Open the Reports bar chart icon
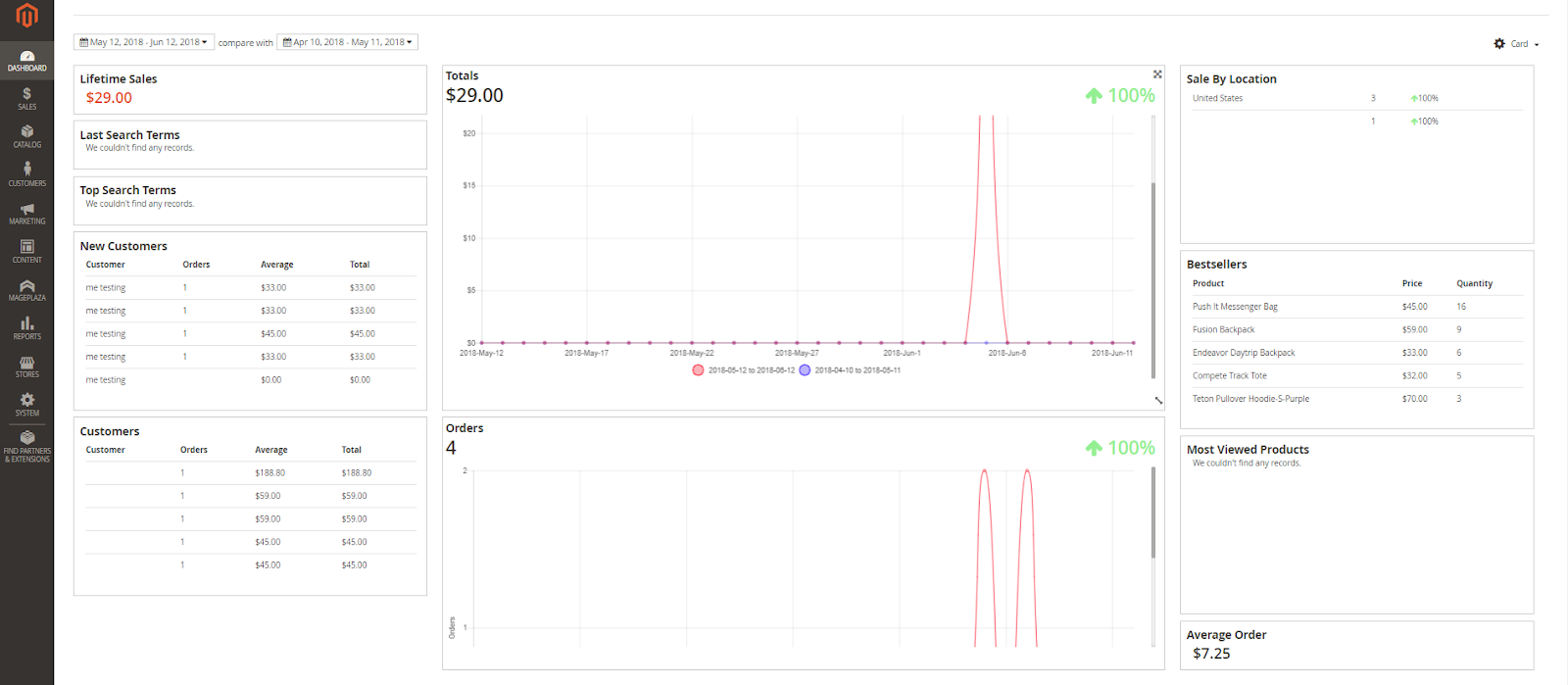The height and width of the screenshot is (685, 1568). 26,328
